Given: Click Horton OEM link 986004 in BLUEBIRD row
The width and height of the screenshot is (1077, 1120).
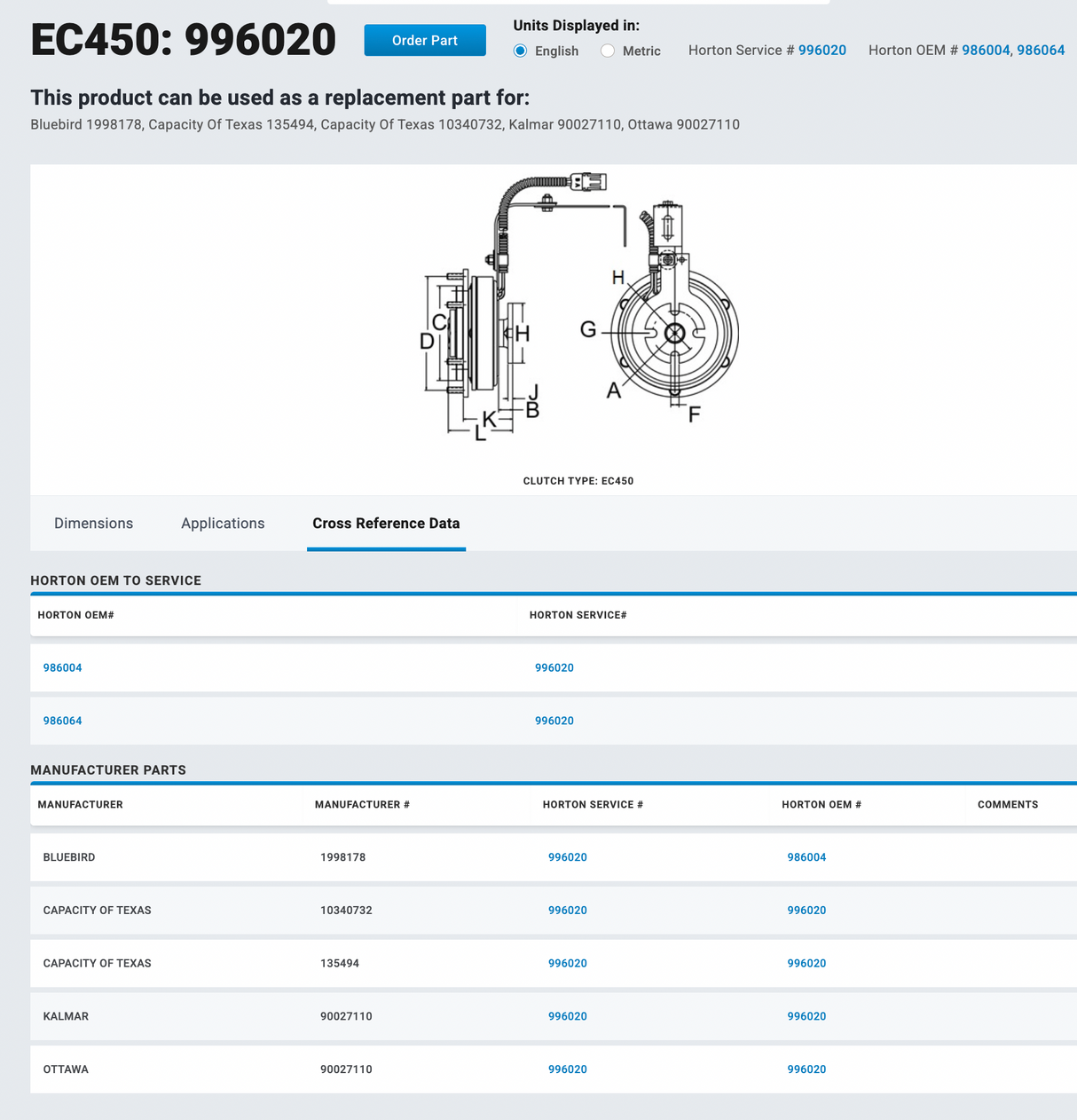Looking at the screenshot, I should click(806, 856).
